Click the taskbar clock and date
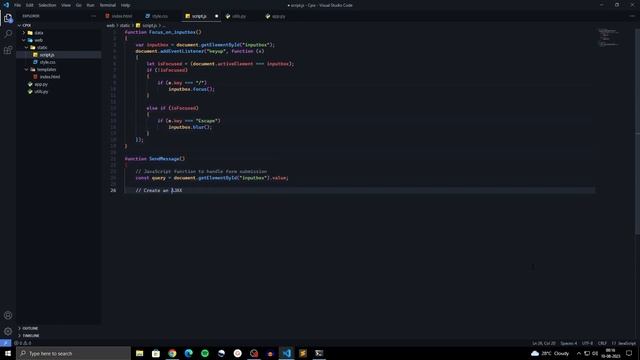Viewport: 640px width, 360px height. [x=611, y=353]
